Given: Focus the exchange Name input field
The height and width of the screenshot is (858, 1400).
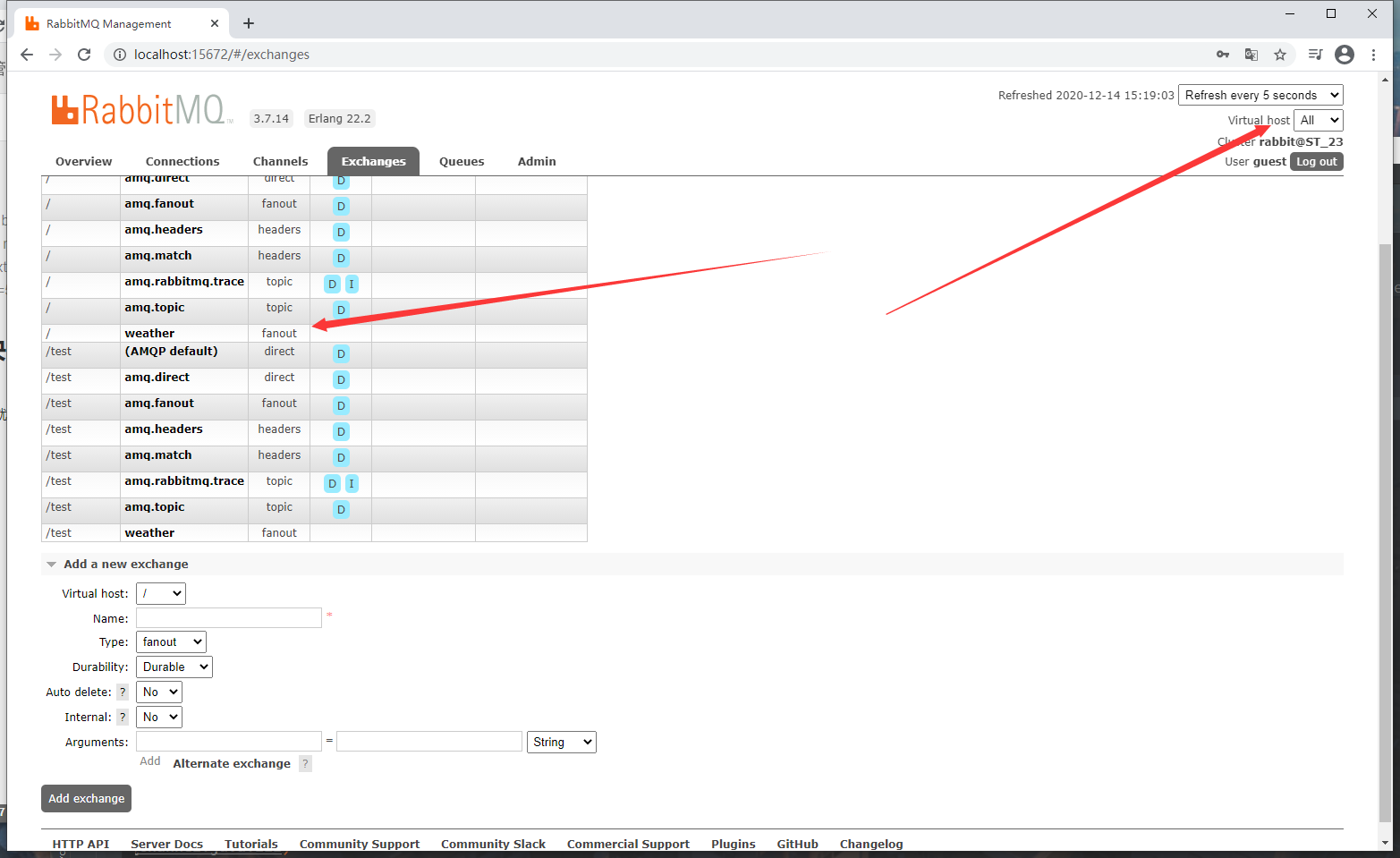Looking at the screenshot, I should [x=229, y=617].
